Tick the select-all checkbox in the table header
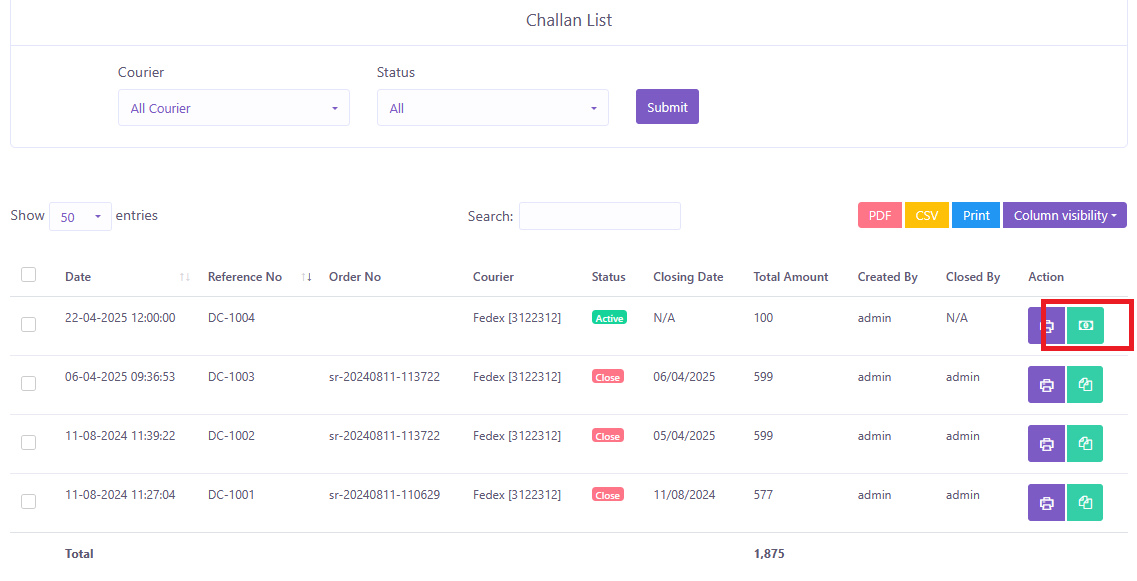This screenshot has width=1137, height=581. [x=28, y=275]
